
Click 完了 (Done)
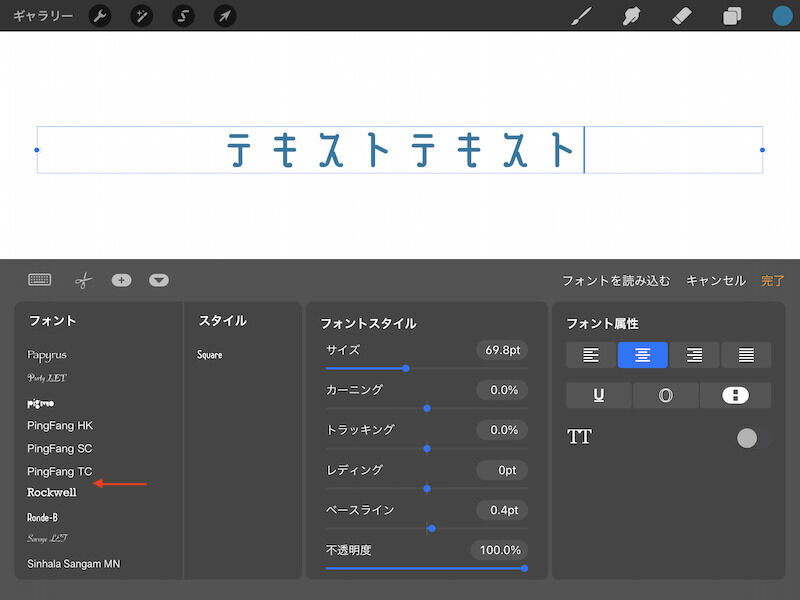(772, 281)
